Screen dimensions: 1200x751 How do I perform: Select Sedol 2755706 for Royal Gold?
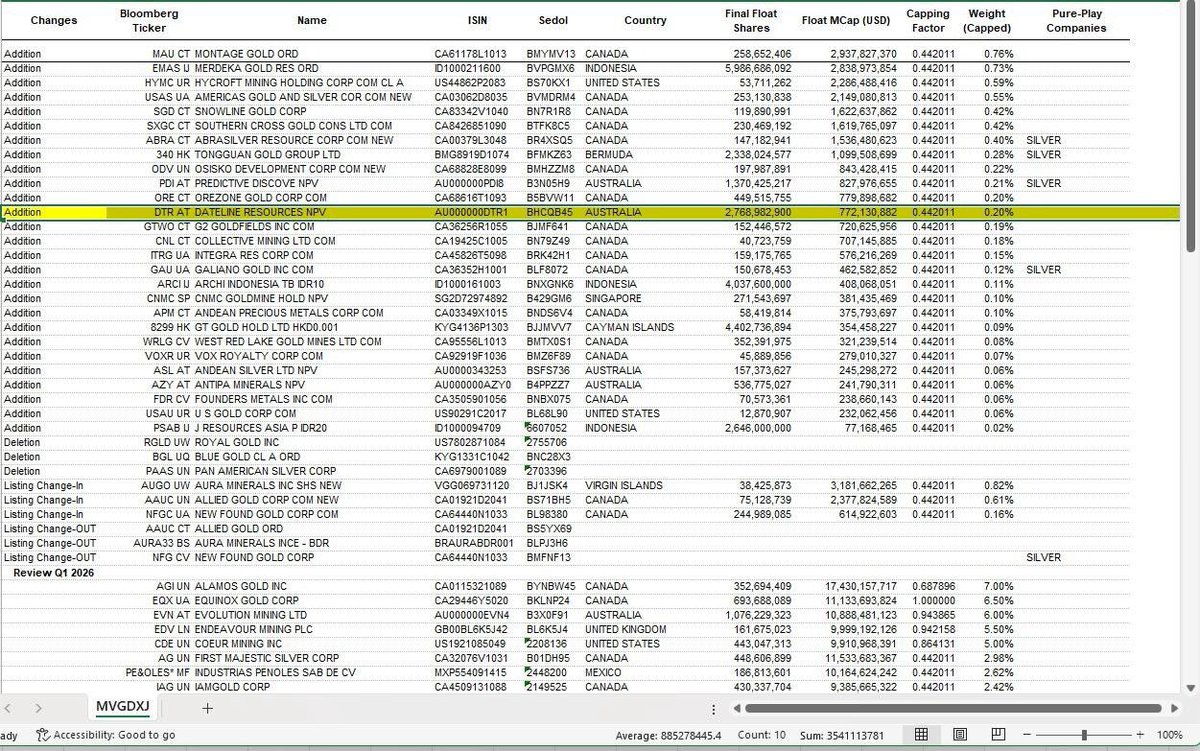(x=547, y=442)
